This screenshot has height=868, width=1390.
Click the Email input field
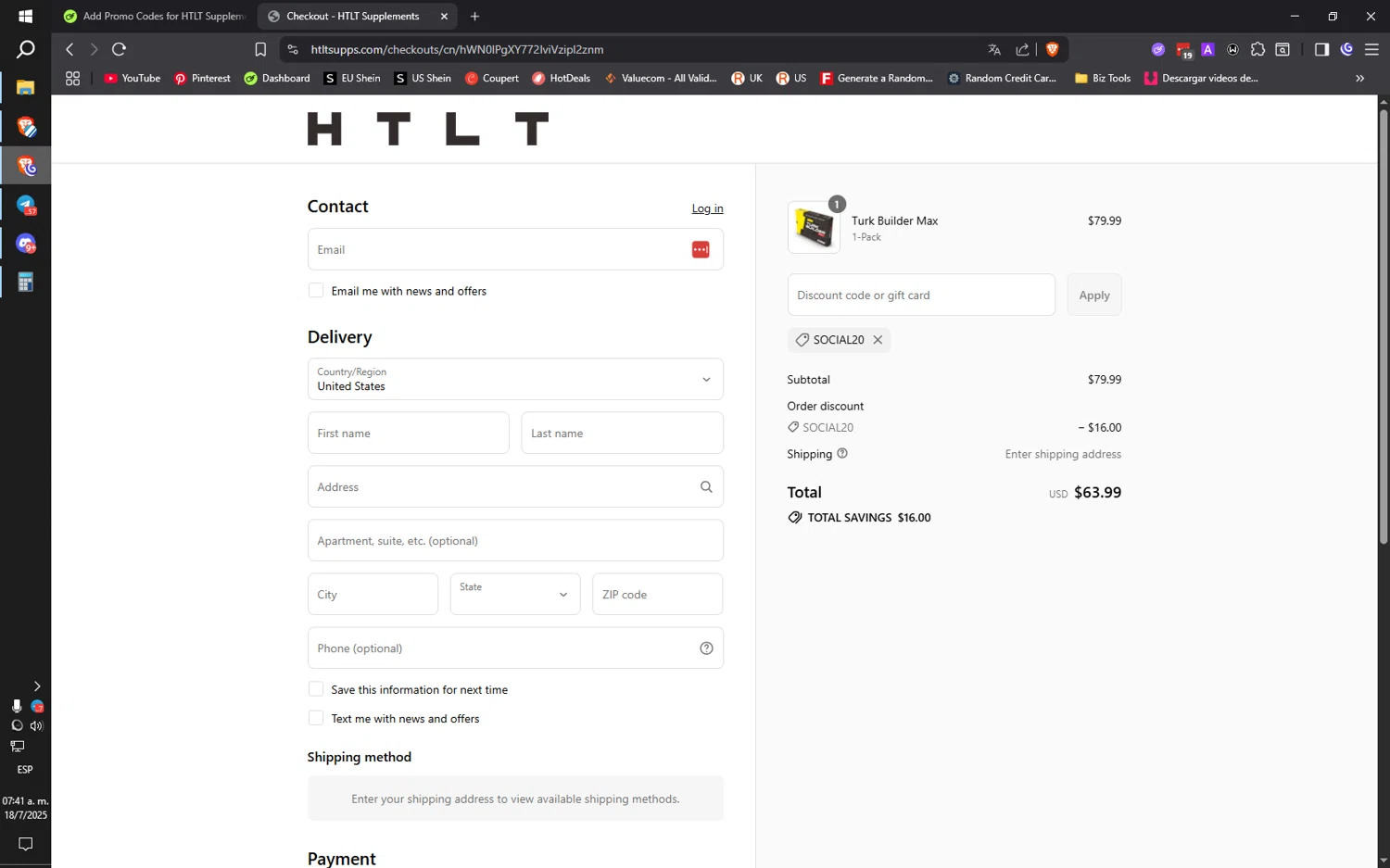point(515,249)
